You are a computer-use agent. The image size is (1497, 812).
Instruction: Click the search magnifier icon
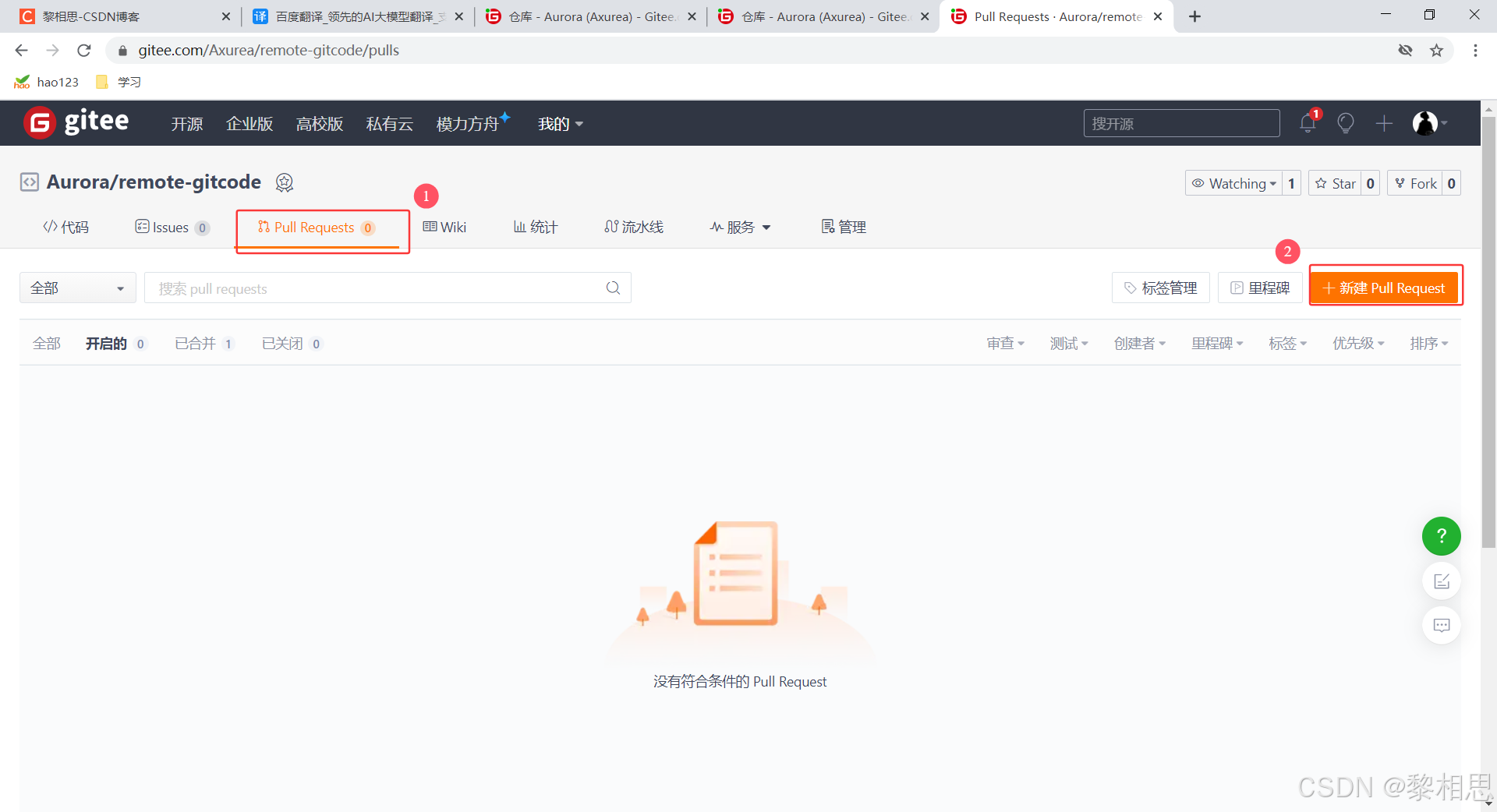click(614, 288)
